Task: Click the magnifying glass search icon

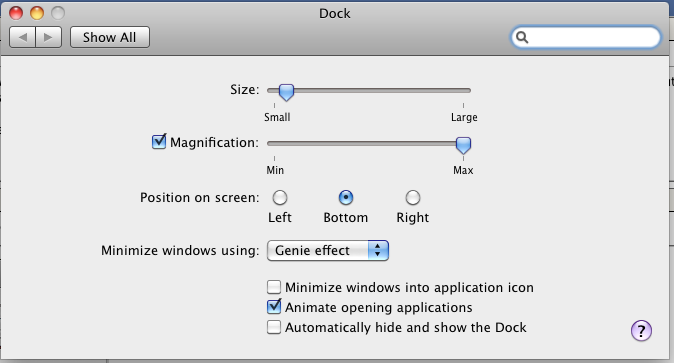Action: pos(522,37)
